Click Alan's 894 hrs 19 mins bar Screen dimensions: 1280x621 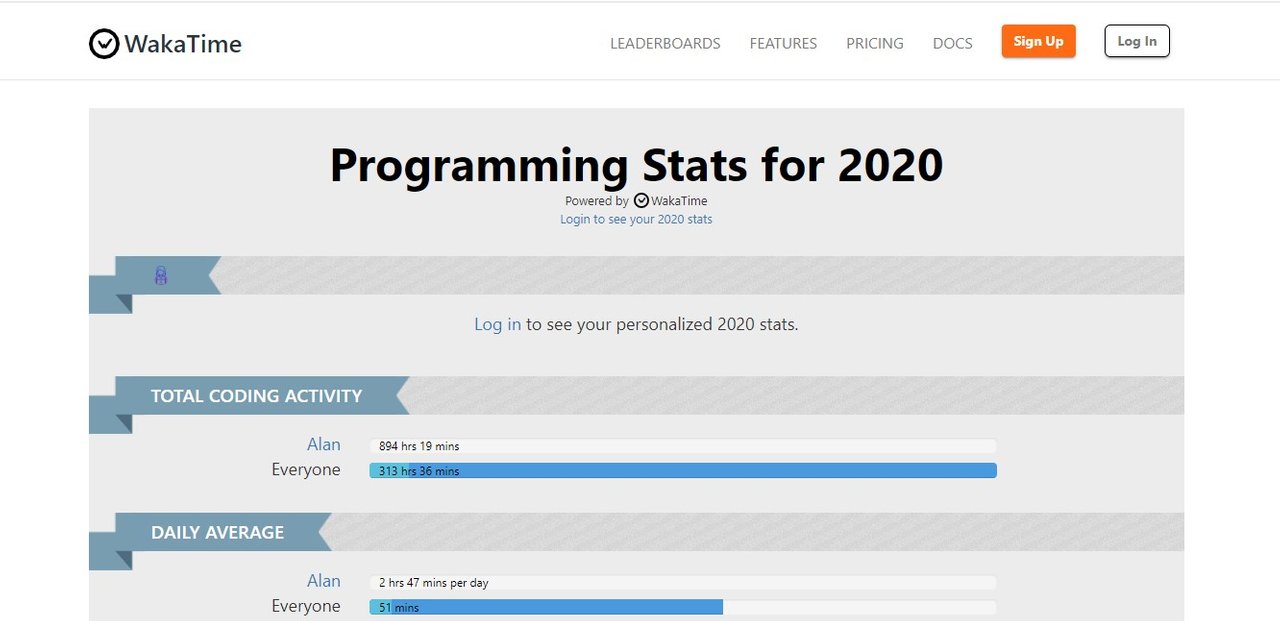coord(683,446)
